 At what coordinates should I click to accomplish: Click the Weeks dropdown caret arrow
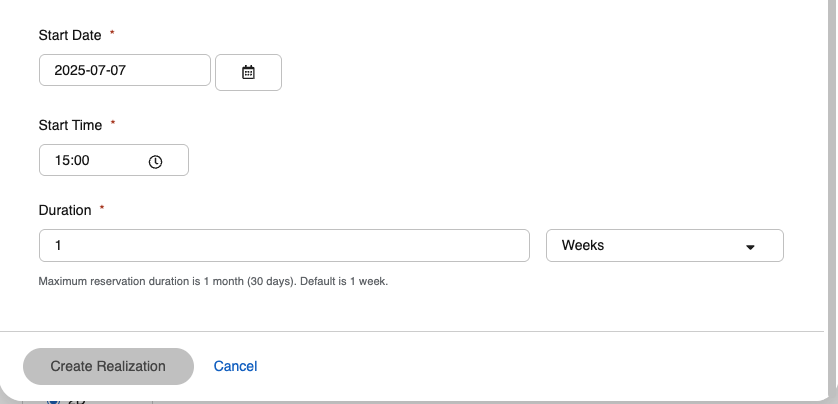coord(750,246)
